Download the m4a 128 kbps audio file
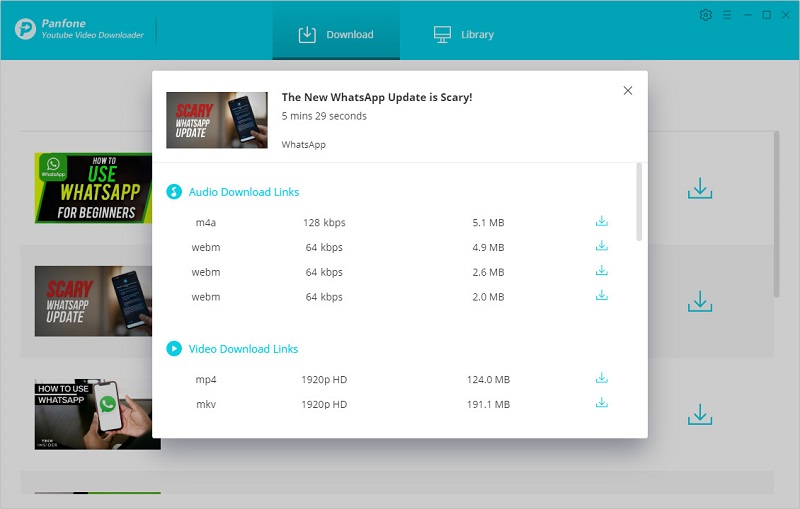The width and height of the screenshot is (800, 509). point(602,221)
